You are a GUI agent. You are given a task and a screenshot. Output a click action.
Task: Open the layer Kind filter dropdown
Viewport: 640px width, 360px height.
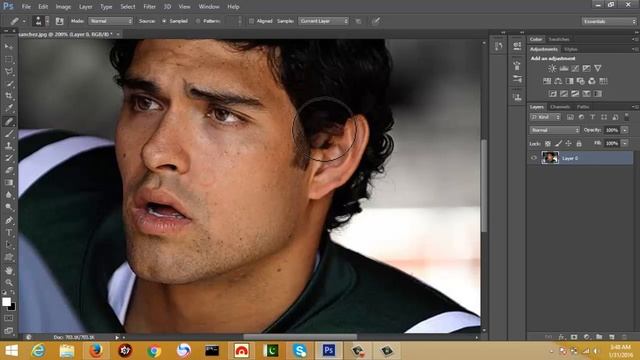pyautogui.click(x=545, y=117)
